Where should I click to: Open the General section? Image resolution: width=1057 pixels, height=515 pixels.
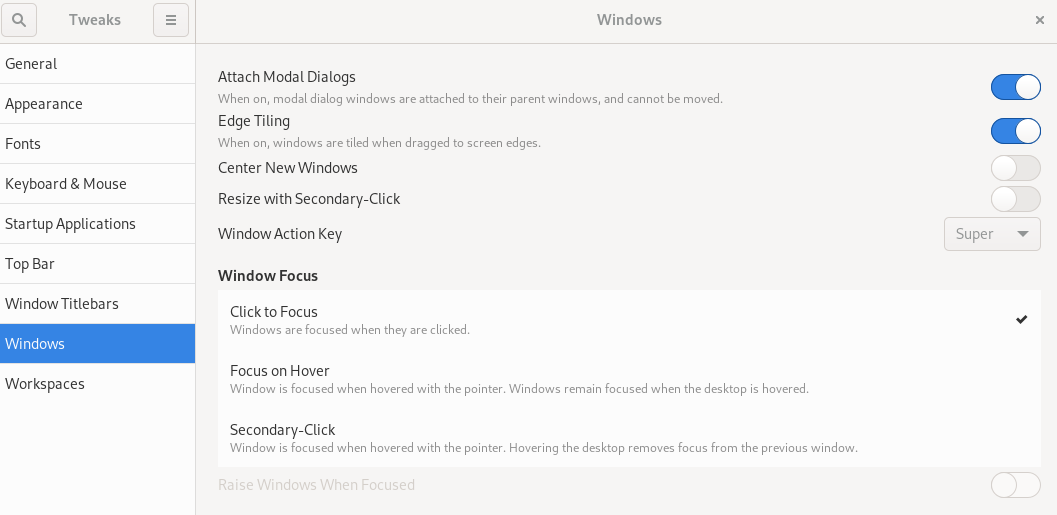[x=97, y=64]
